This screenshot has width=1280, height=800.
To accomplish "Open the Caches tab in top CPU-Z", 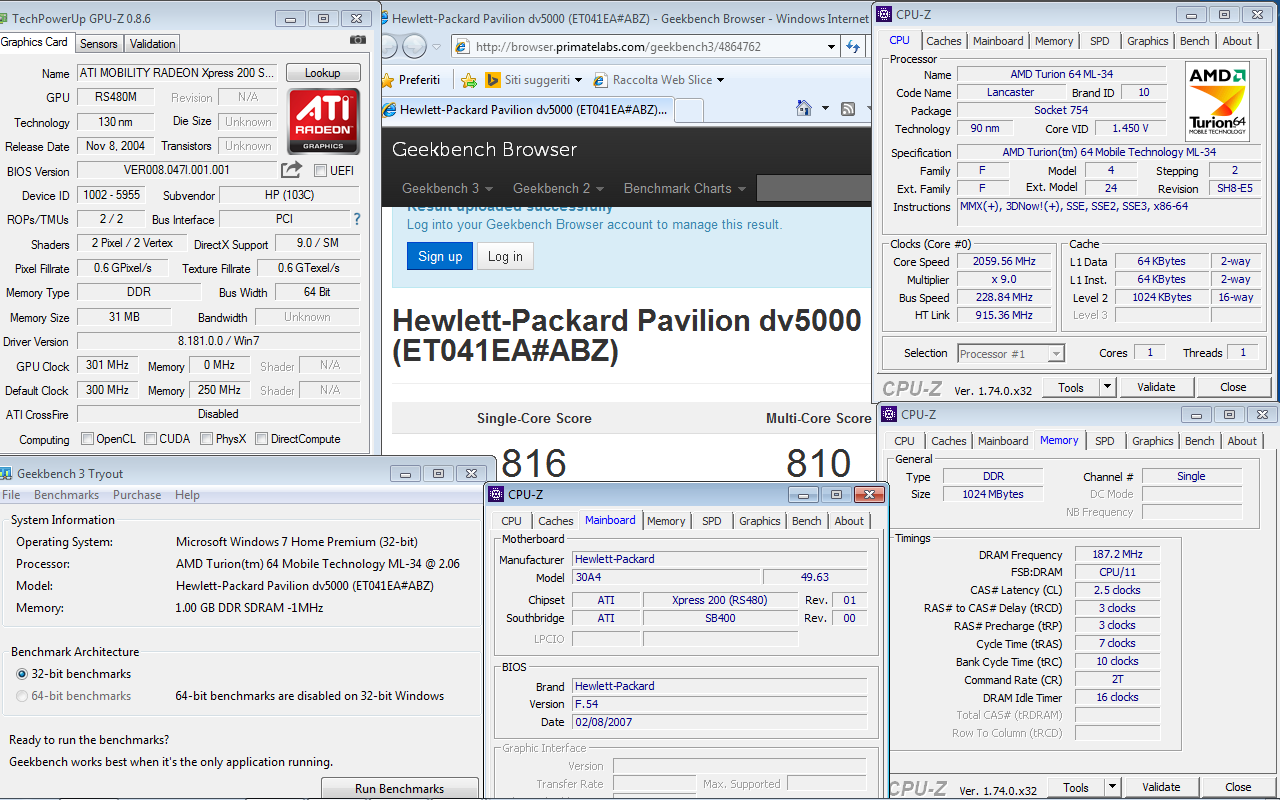I will tap(943, 41).
